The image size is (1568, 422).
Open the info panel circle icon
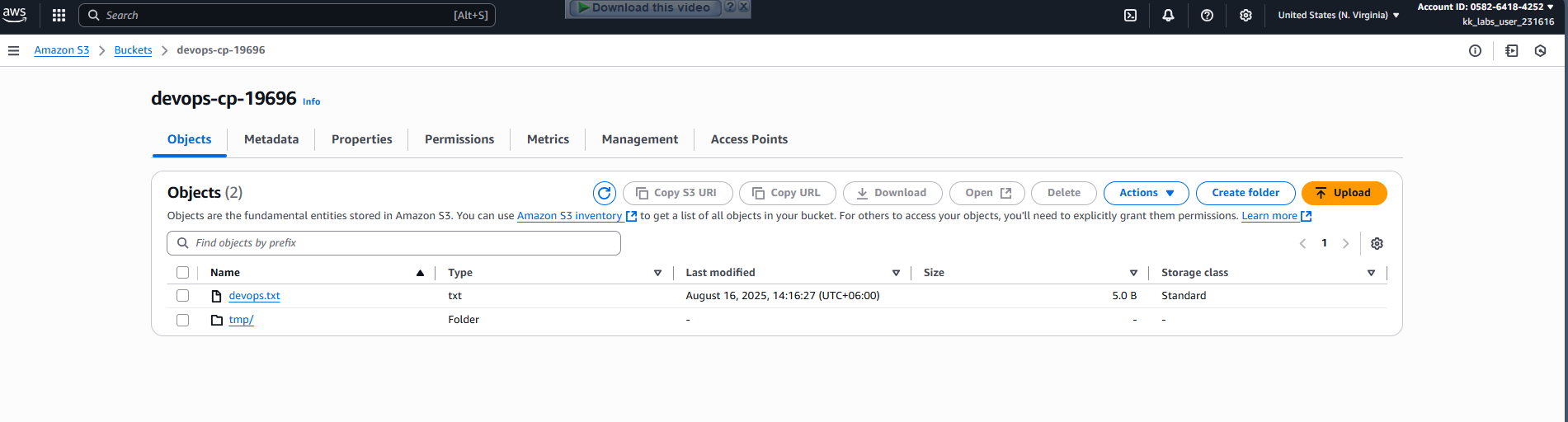point(1475,50)
